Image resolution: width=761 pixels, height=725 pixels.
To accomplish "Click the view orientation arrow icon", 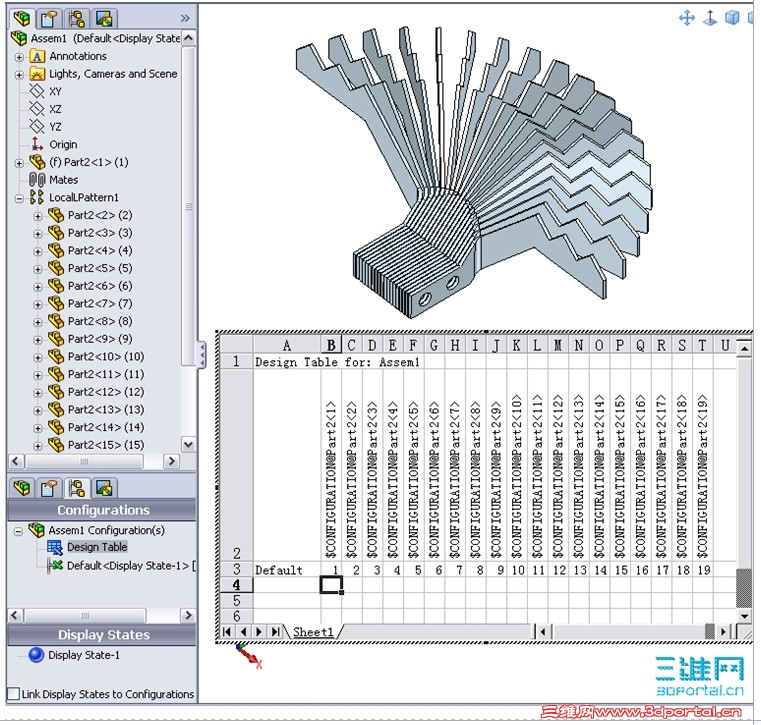I will click(710, 18).
